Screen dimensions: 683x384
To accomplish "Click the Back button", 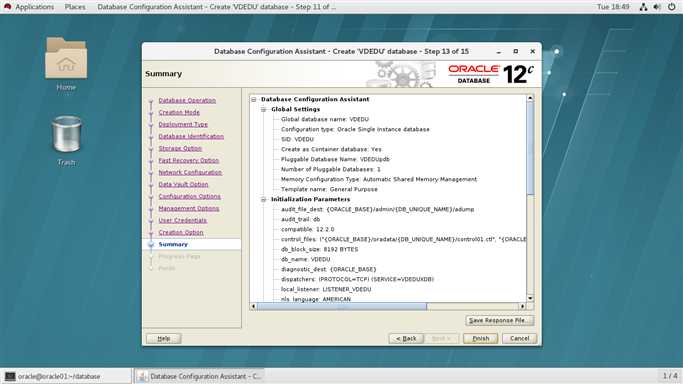I will (406, 338).
